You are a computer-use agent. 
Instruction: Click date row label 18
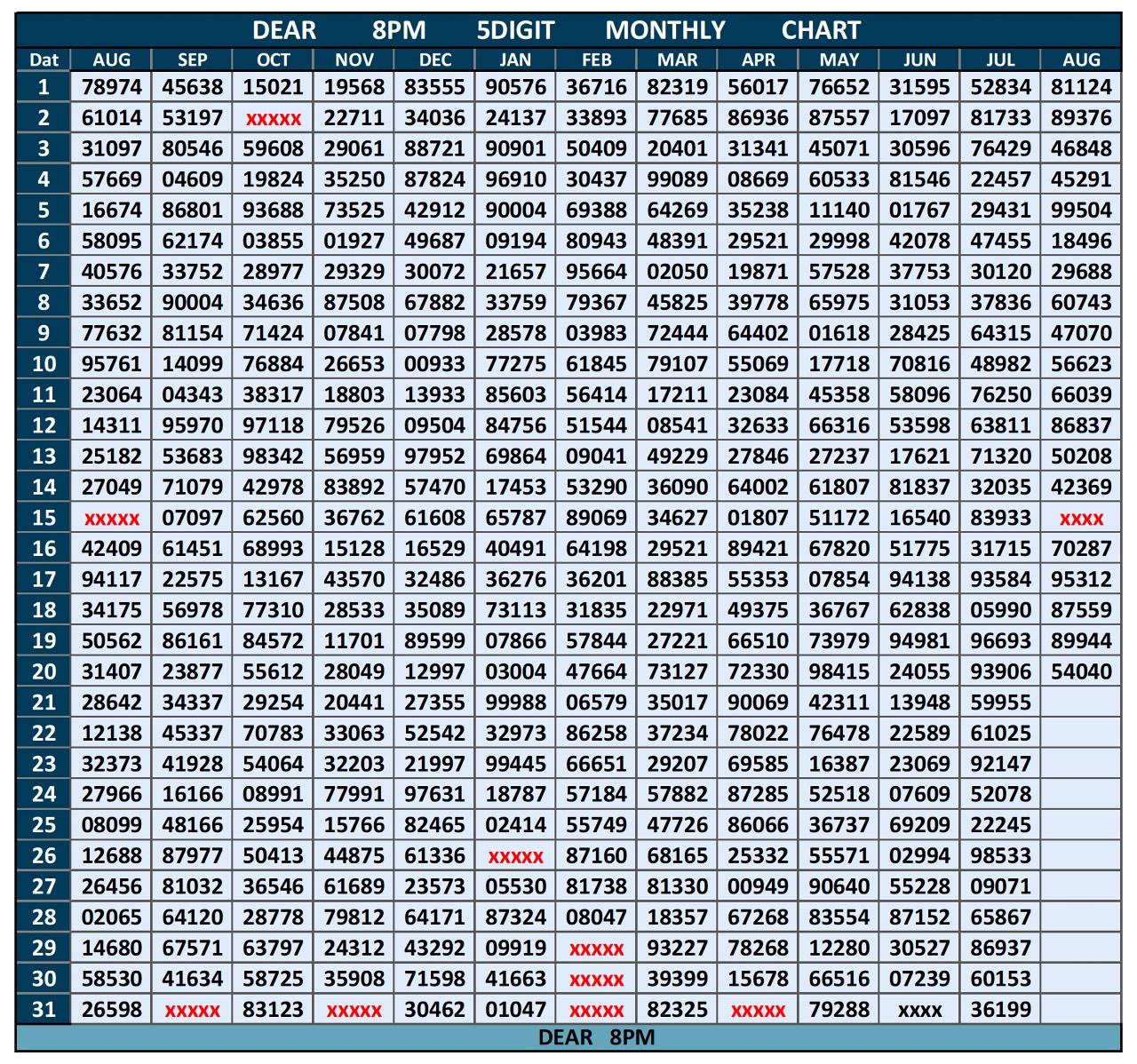click(44, 610)
